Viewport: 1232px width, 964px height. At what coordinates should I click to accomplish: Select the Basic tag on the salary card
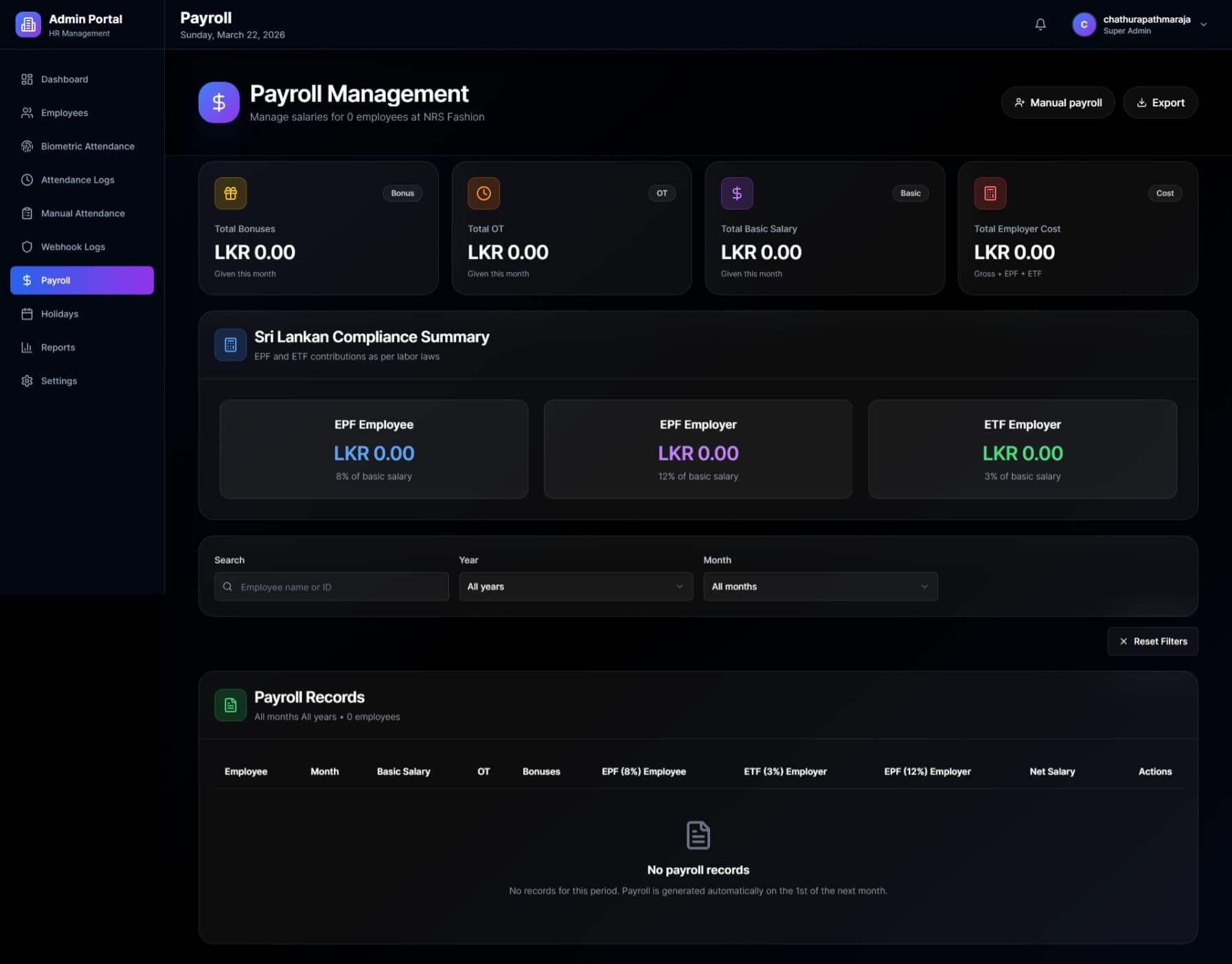click(x=910, y=193)
